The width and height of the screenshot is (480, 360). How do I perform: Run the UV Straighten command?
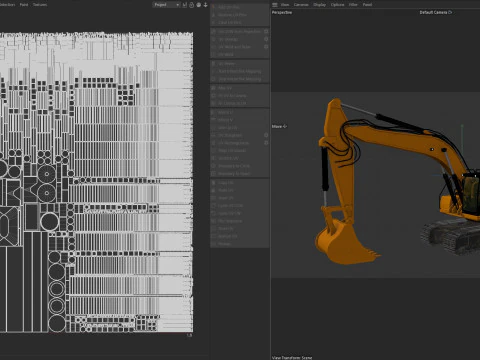click(x=230, y=135)
